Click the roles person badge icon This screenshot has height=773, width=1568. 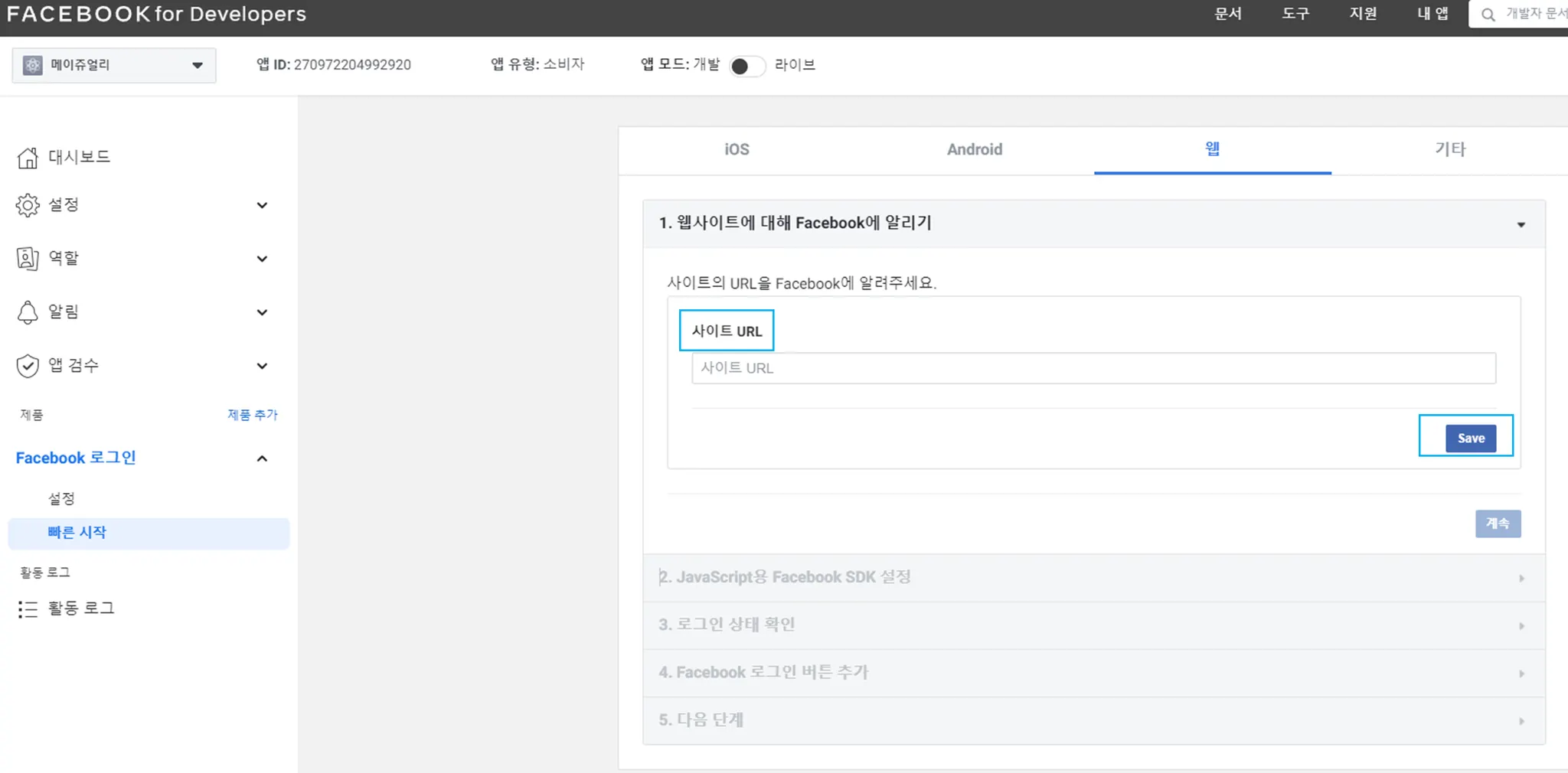pos(28,259)
